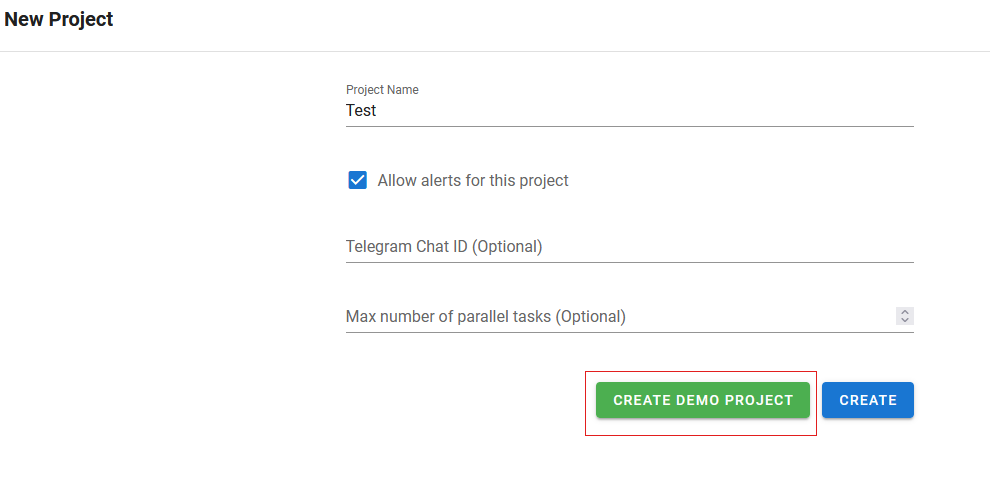Generate a demo project via the green button

click(703, 400)
